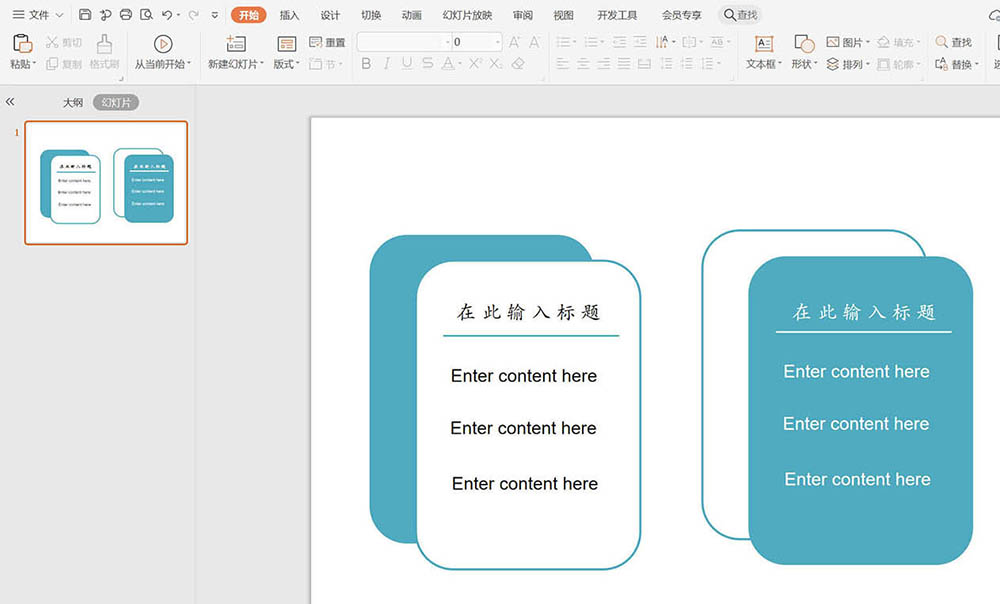Open the File (文件) menu dropdown
The width and height of the screenshot is (1000, 604).
pyautogui.click(x=38, y=15)
